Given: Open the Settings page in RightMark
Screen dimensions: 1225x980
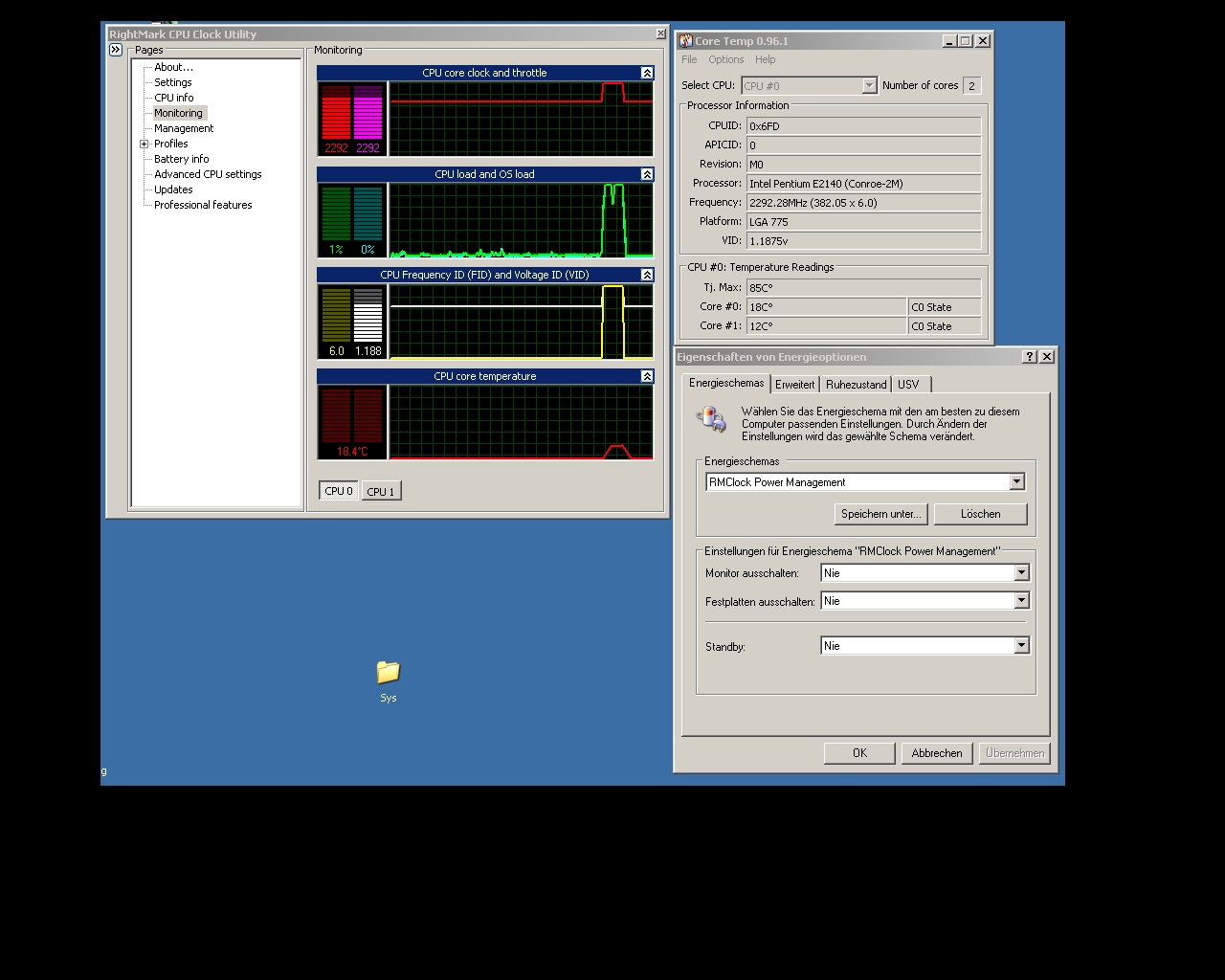Looking at the screenshot, I should (x=173, y=82).
